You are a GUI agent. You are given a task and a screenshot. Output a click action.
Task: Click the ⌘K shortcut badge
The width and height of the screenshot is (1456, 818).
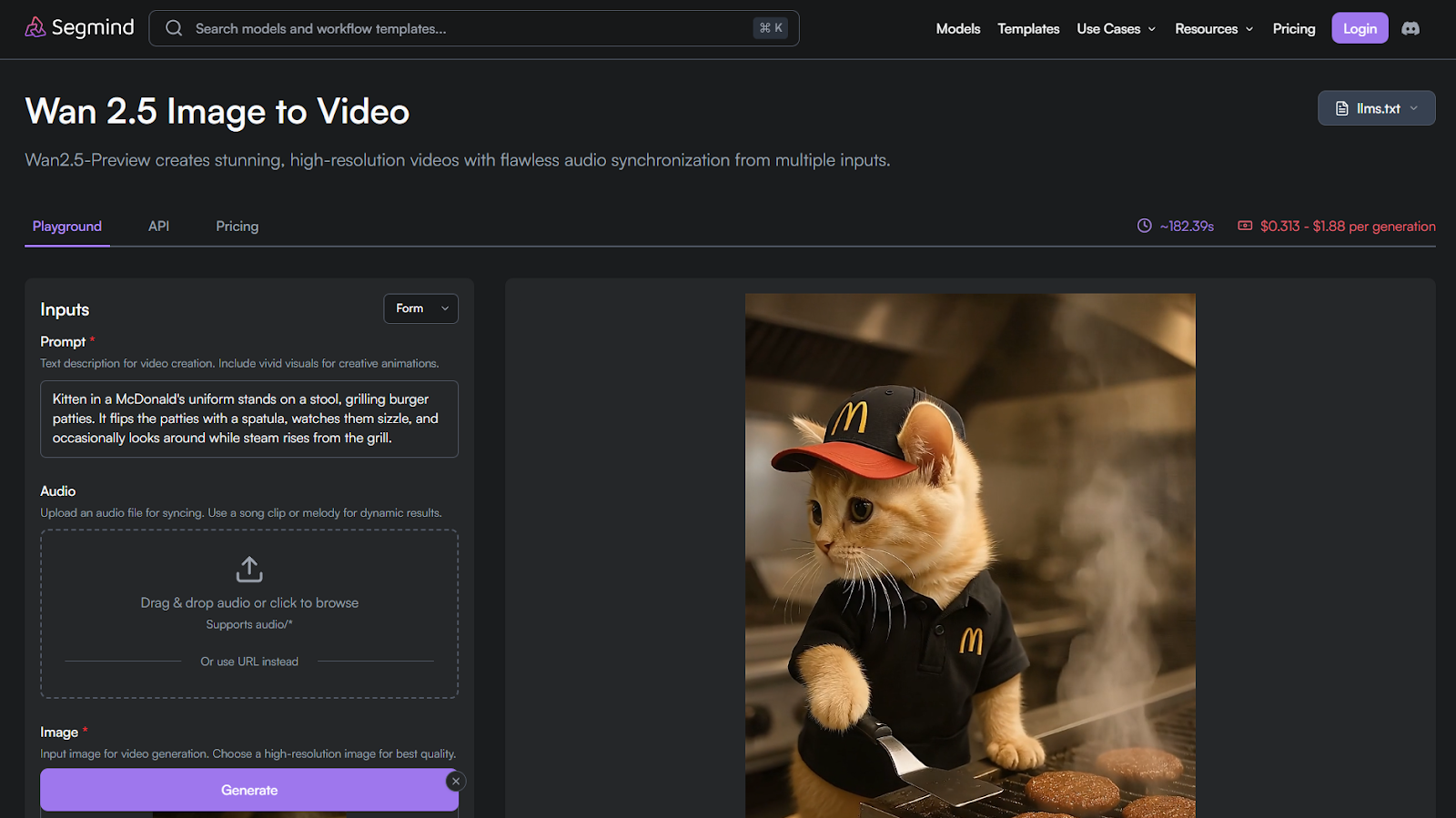771,28
